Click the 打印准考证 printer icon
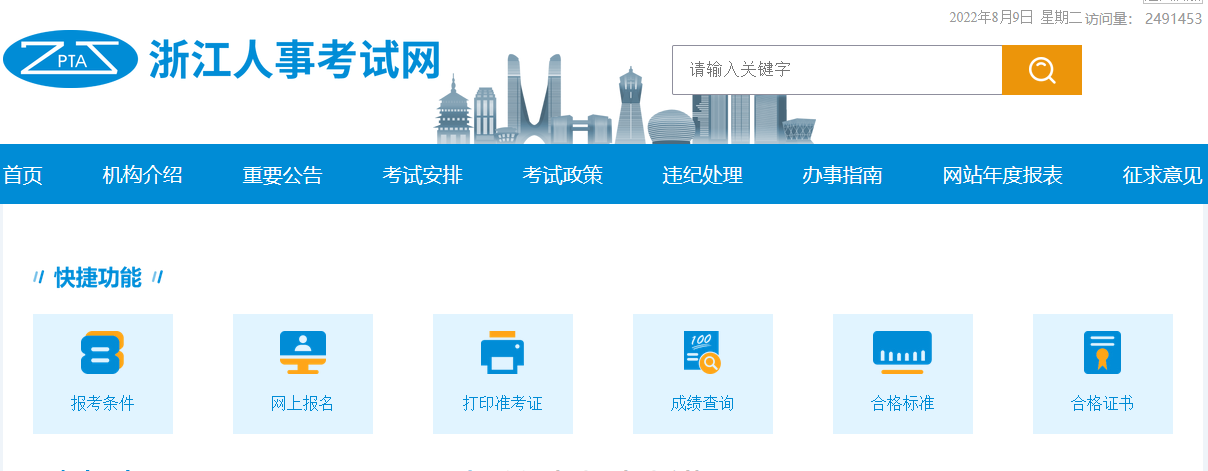 click(502, 352)
